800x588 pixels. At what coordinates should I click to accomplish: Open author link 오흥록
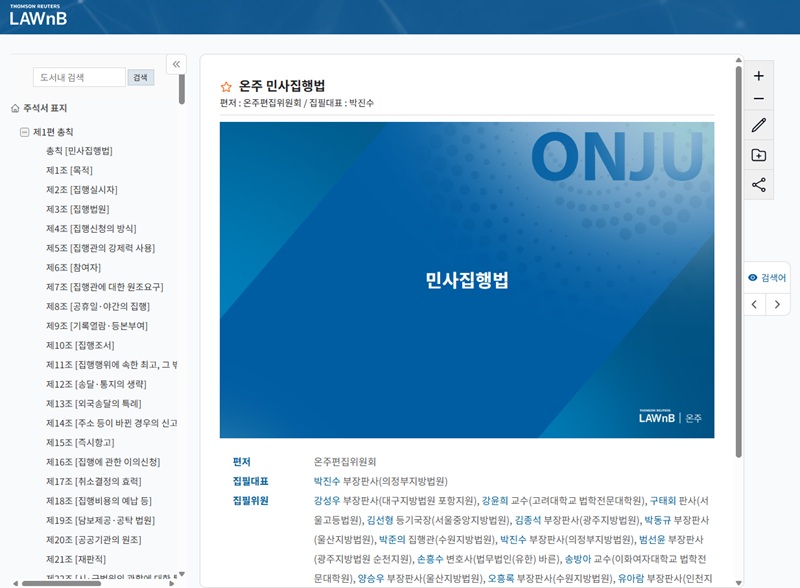pos(501,578)
